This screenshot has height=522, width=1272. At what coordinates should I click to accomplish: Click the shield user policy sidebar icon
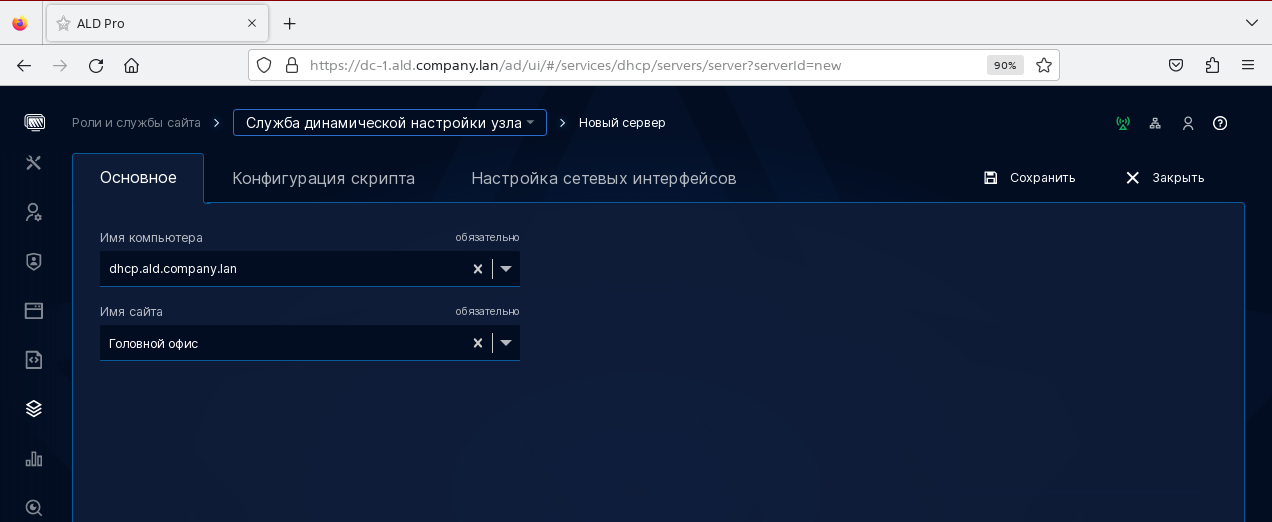click(34, 261)
